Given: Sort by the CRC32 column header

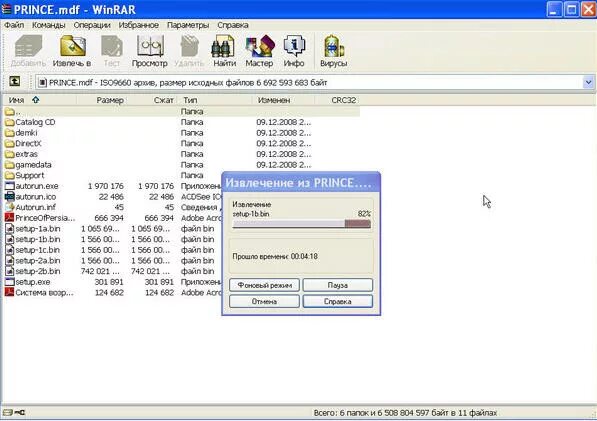Looking at the screenshot, I should coord(337,100).
